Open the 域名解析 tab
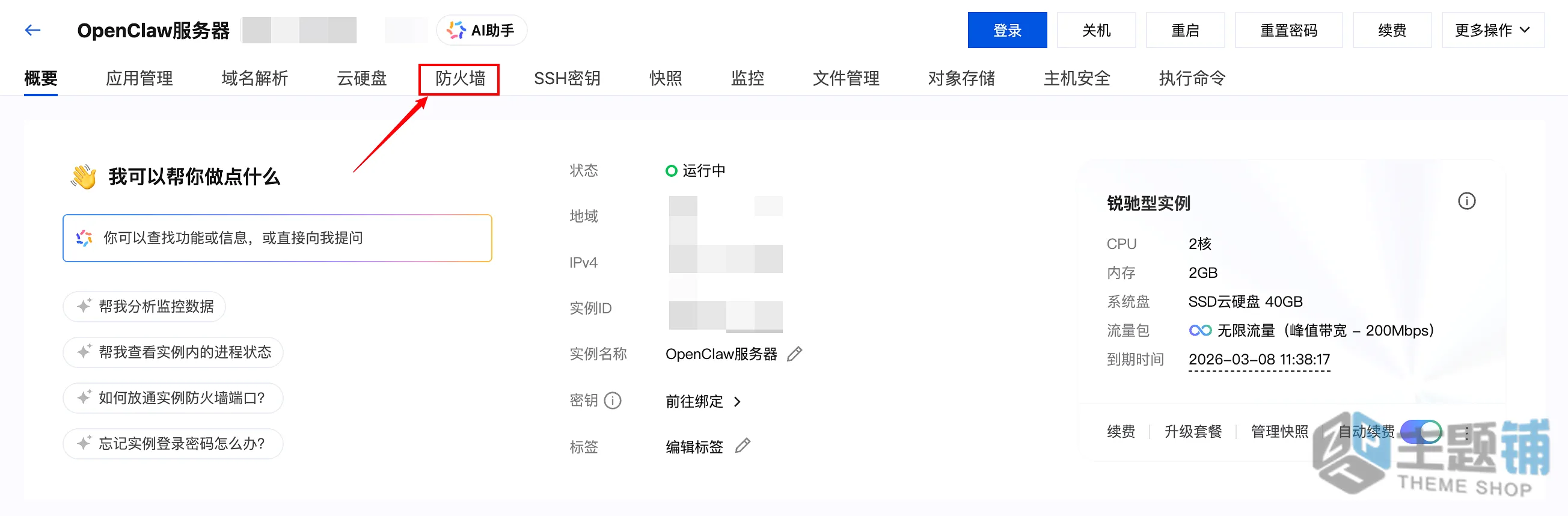Image resolution: width=1568 pixels, height=516 pixels. click(x=254, y=78)
